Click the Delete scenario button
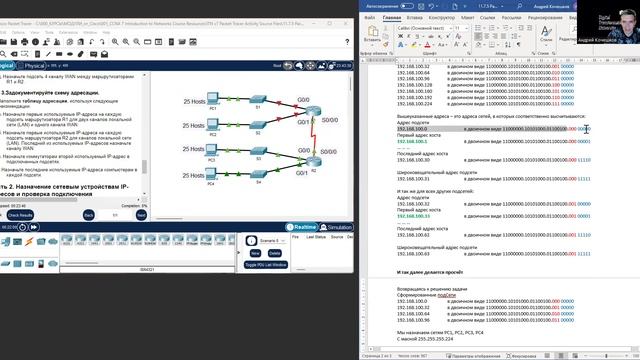 275,253
